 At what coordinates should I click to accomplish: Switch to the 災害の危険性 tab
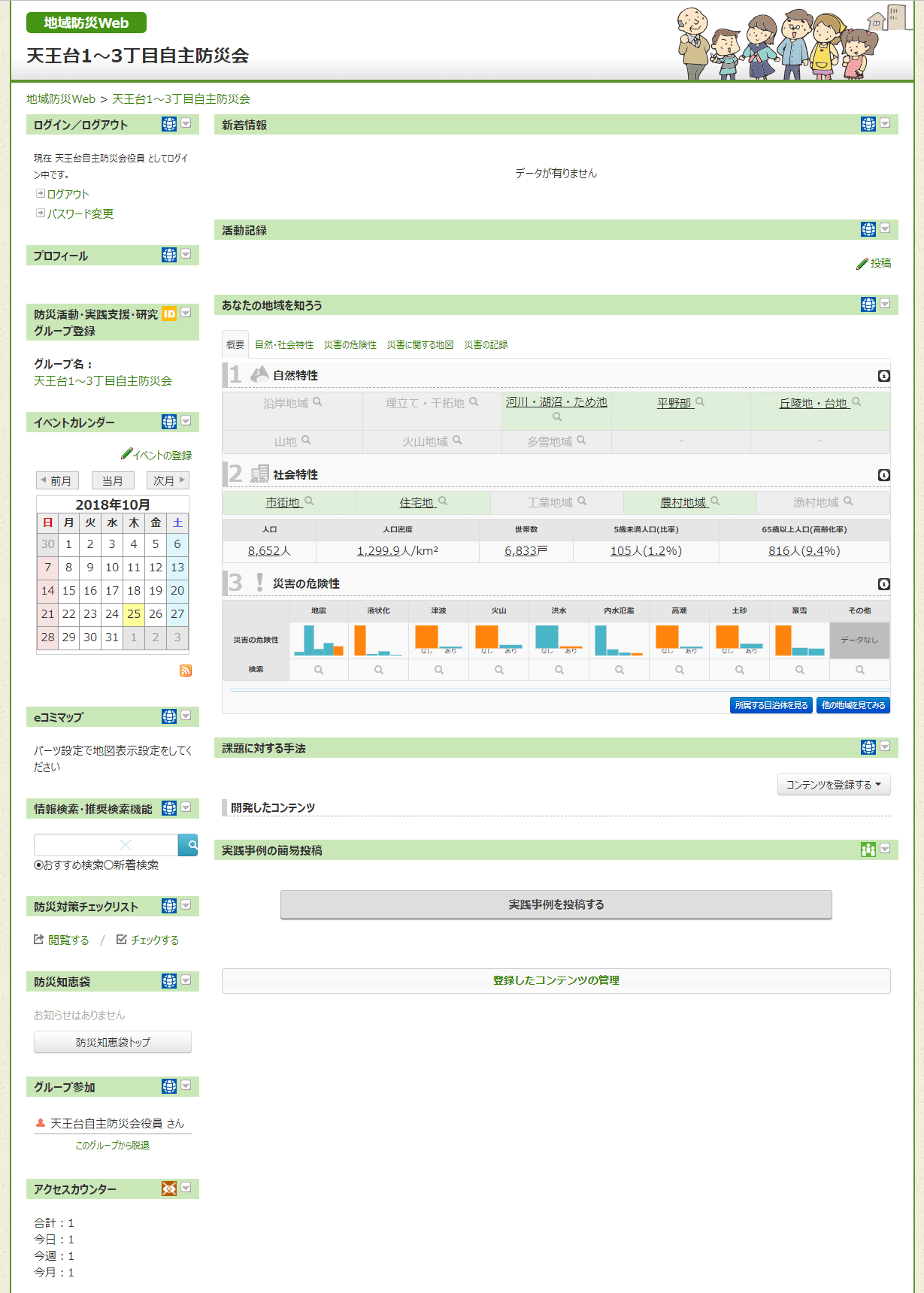tap(350, 345)
